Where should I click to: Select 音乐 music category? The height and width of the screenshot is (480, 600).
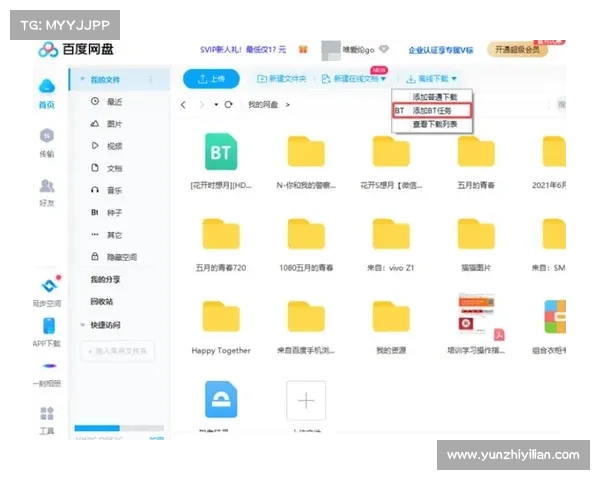click(x=106, y=190)
